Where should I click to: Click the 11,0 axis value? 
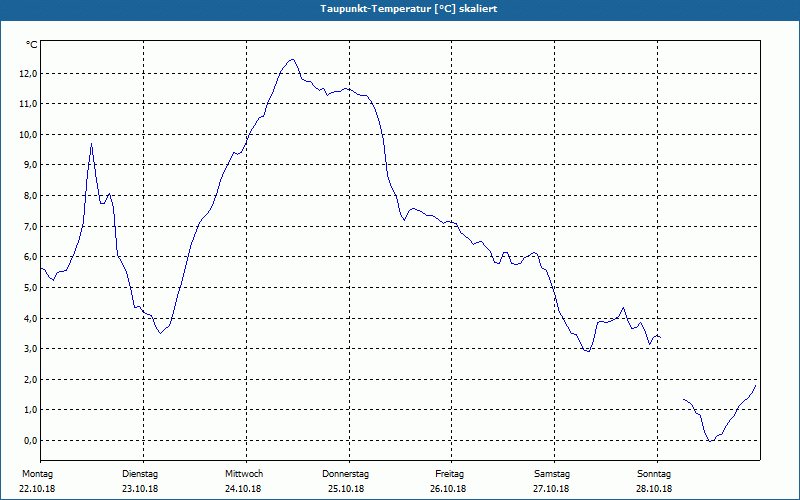(28, 104)
